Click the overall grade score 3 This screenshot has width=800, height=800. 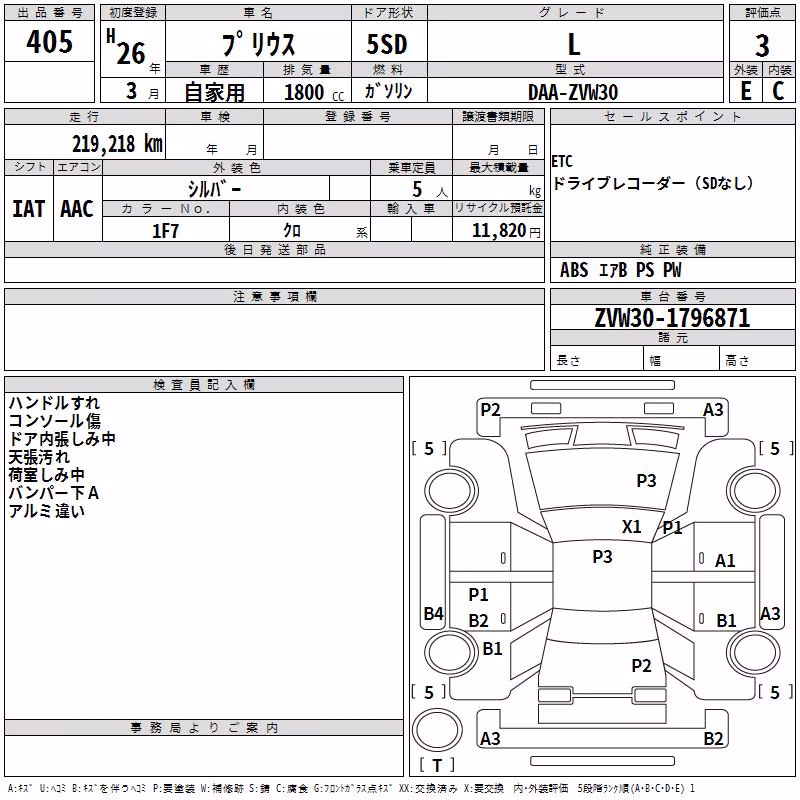762,45
